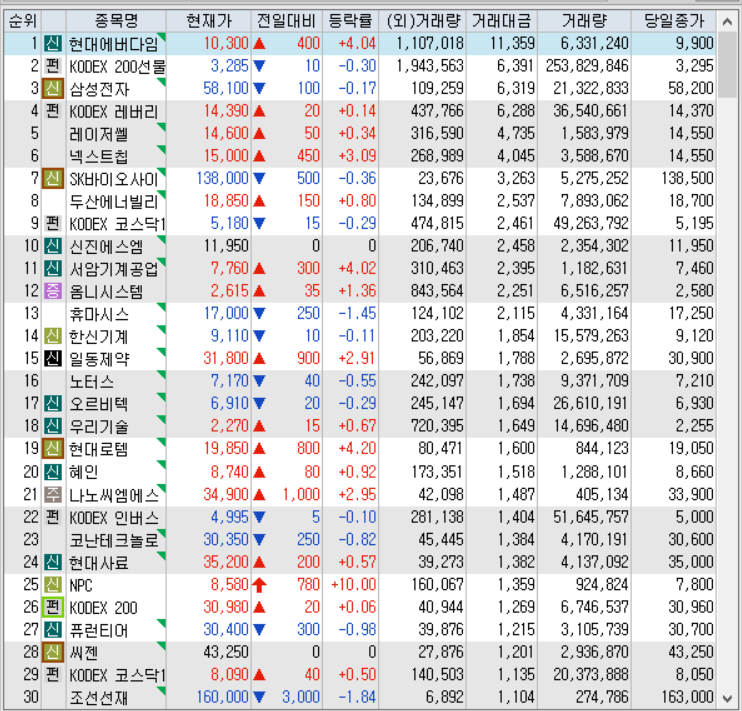Select the 레이저쎌 stock row
The height and width of the screenshot is (711, 742).
click(x=360, y=133)
